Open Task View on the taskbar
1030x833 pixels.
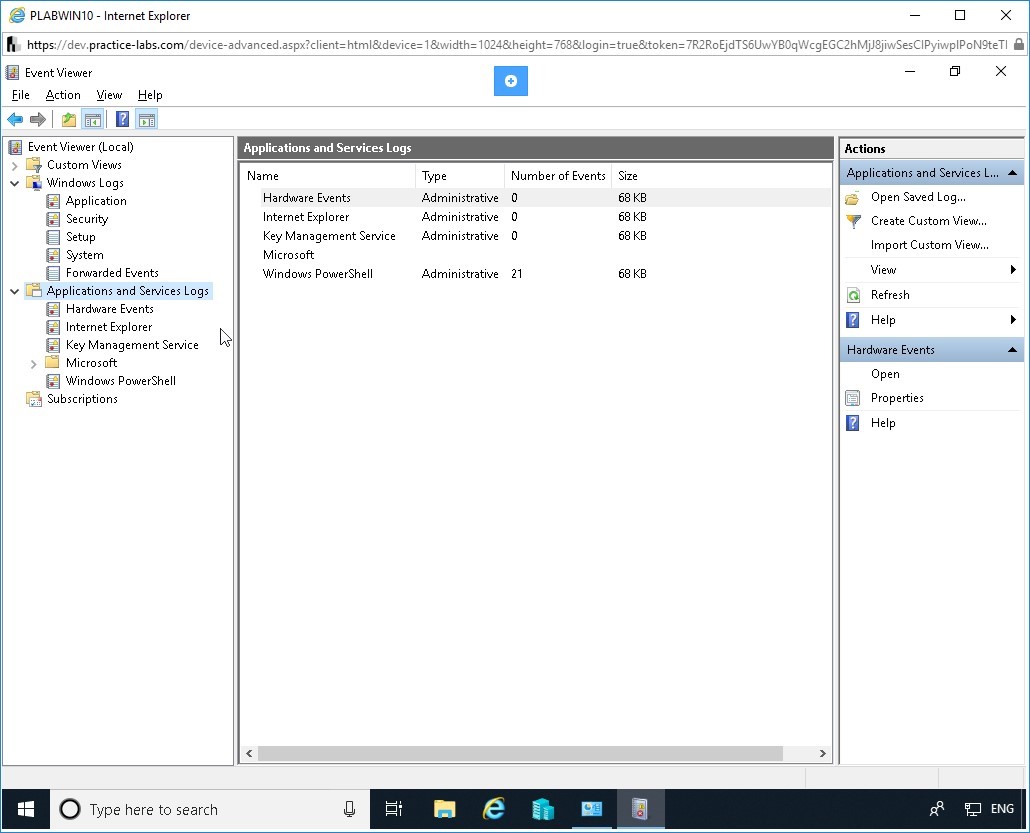click(393, 809)
